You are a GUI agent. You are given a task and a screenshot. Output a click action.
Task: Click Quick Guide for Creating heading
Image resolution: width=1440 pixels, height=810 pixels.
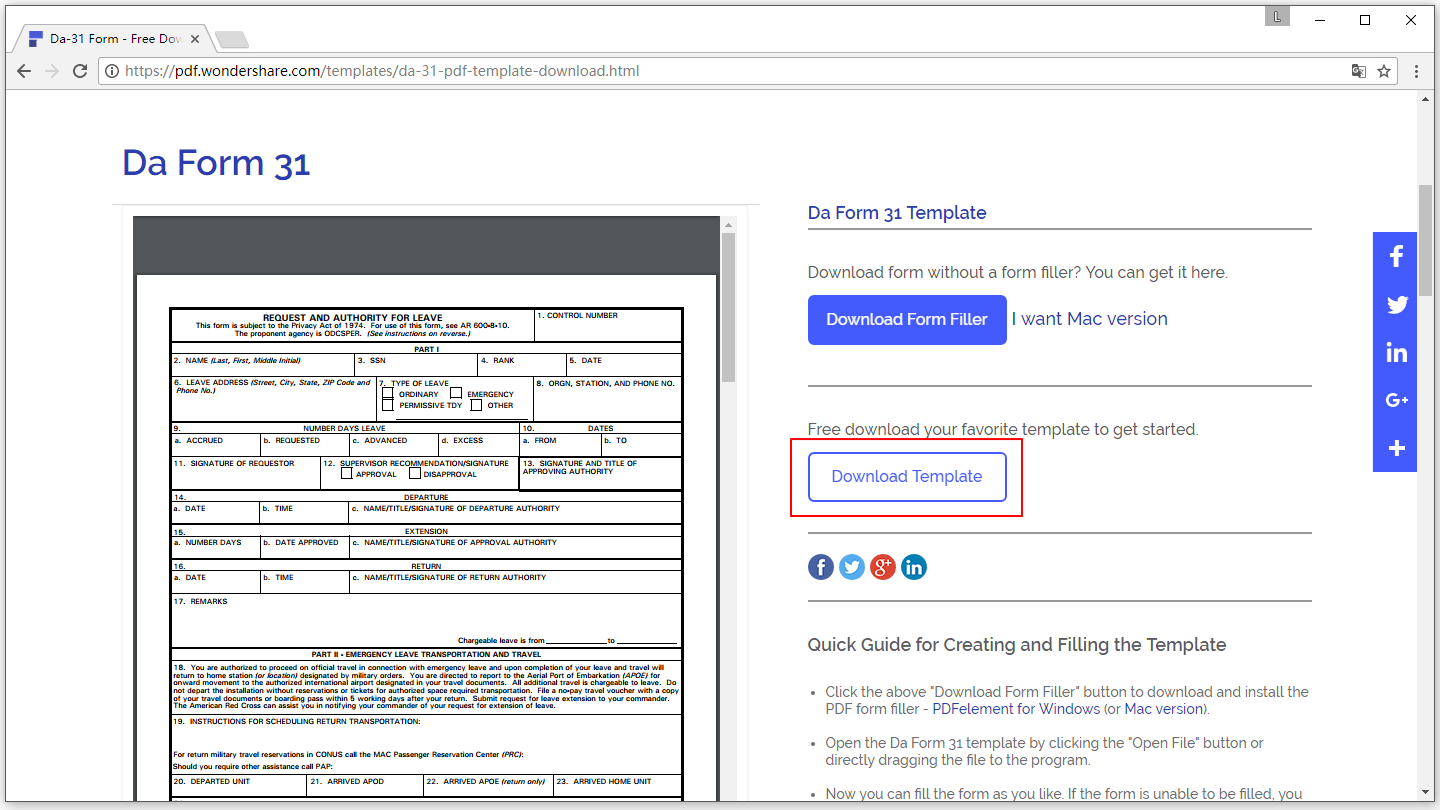[x=1017, y=645]
